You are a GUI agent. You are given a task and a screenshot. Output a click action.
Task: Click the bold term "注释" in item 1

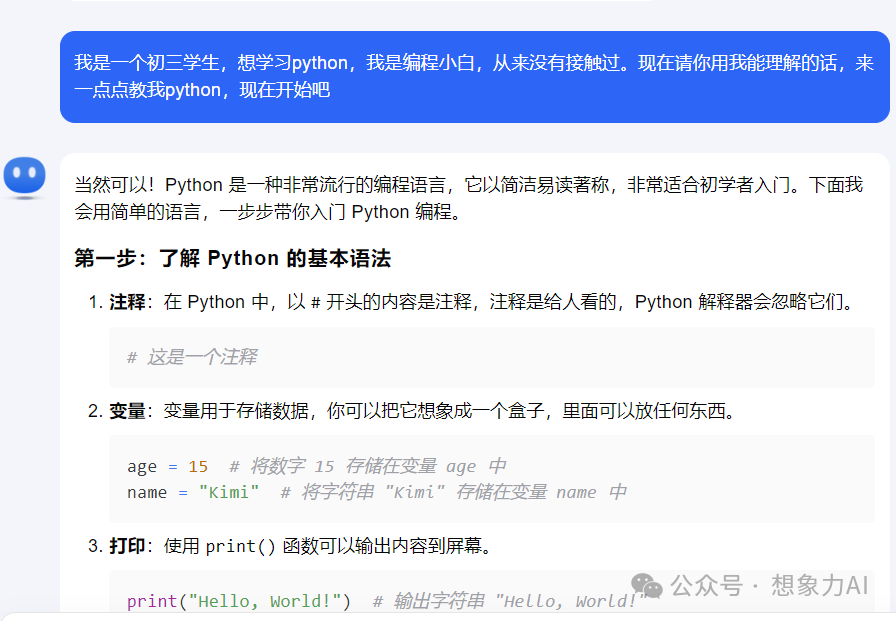coord(127,302)
